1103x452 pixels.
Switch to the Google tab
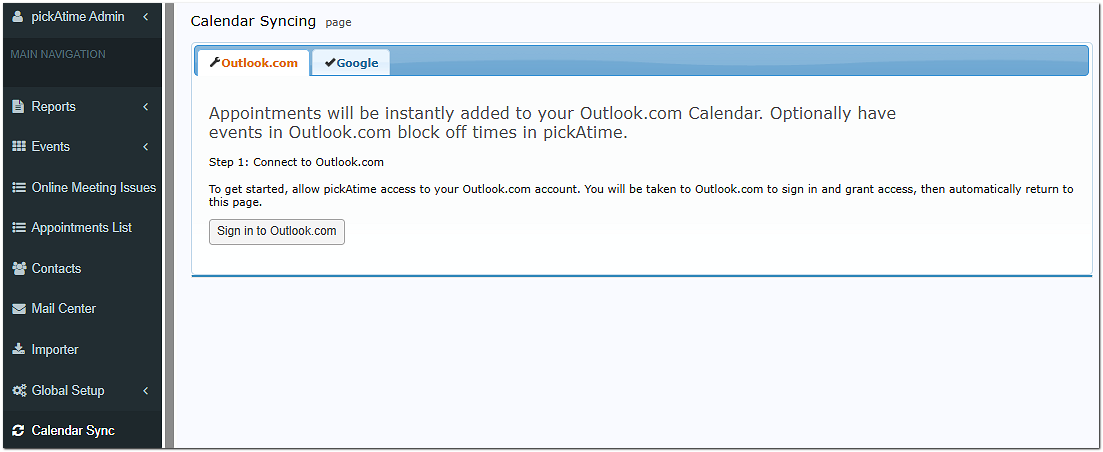pos(351,63)
